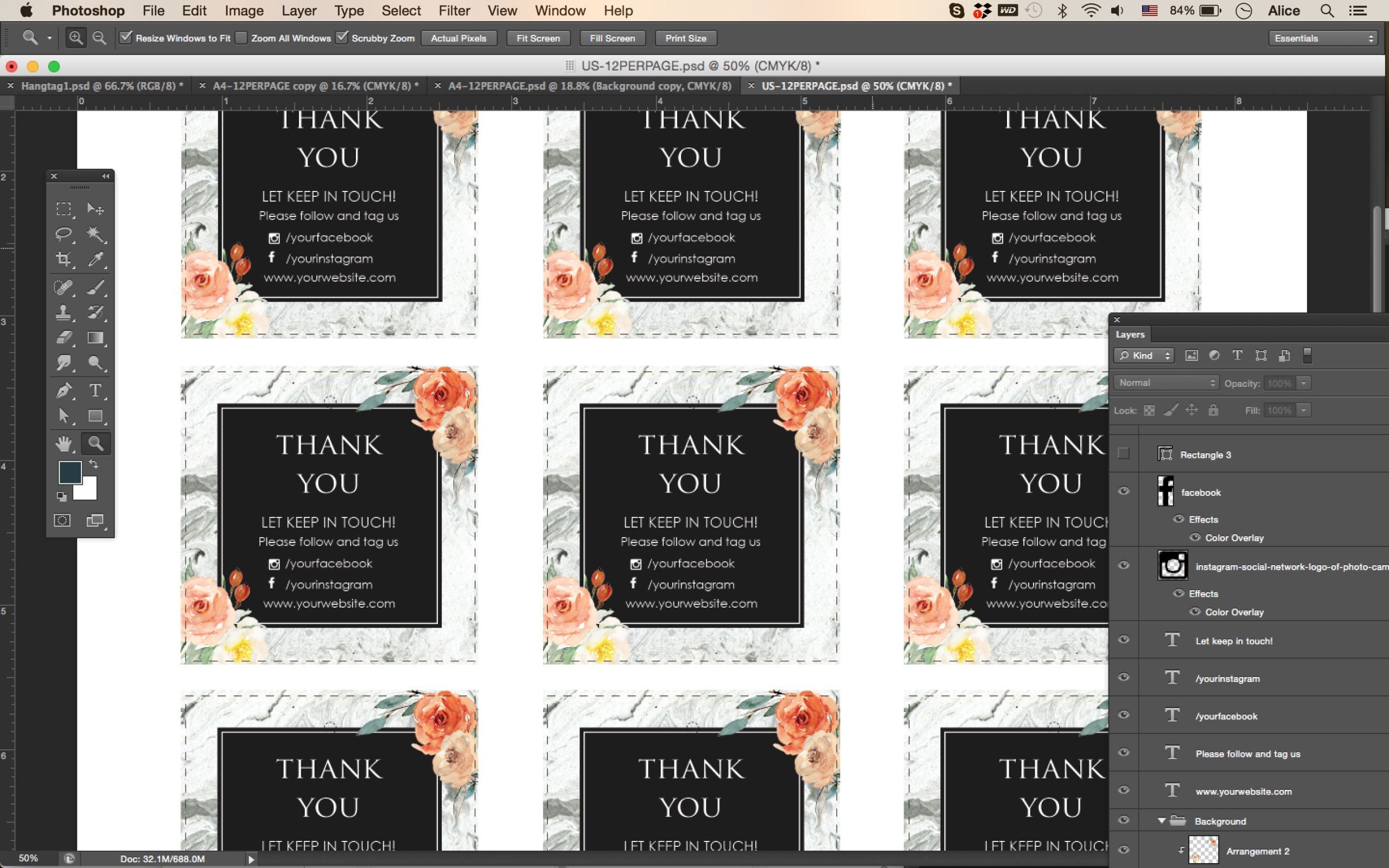Select the Lasso tool

coord(63,234)
